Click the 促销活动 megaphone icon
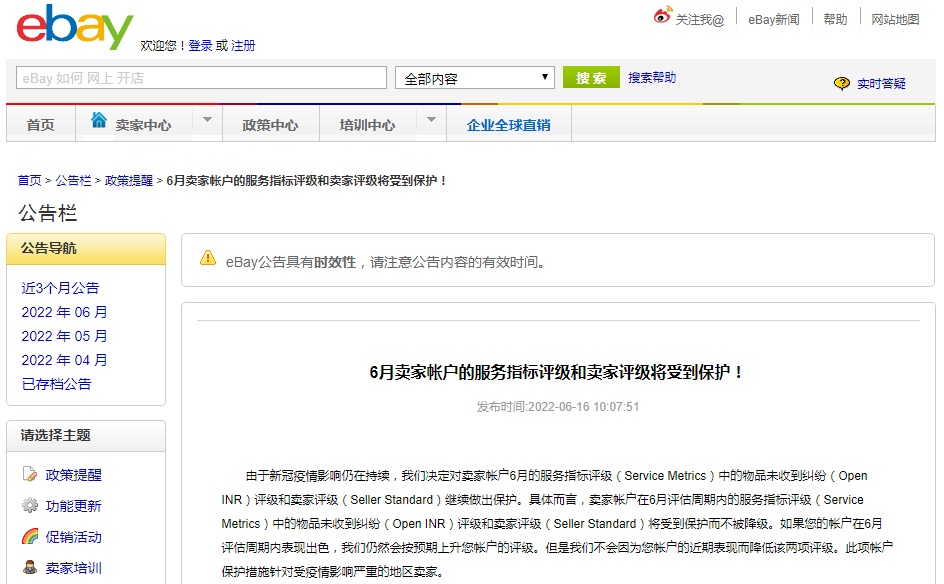Viewport: 944px width, 584px height. (28, 537)
